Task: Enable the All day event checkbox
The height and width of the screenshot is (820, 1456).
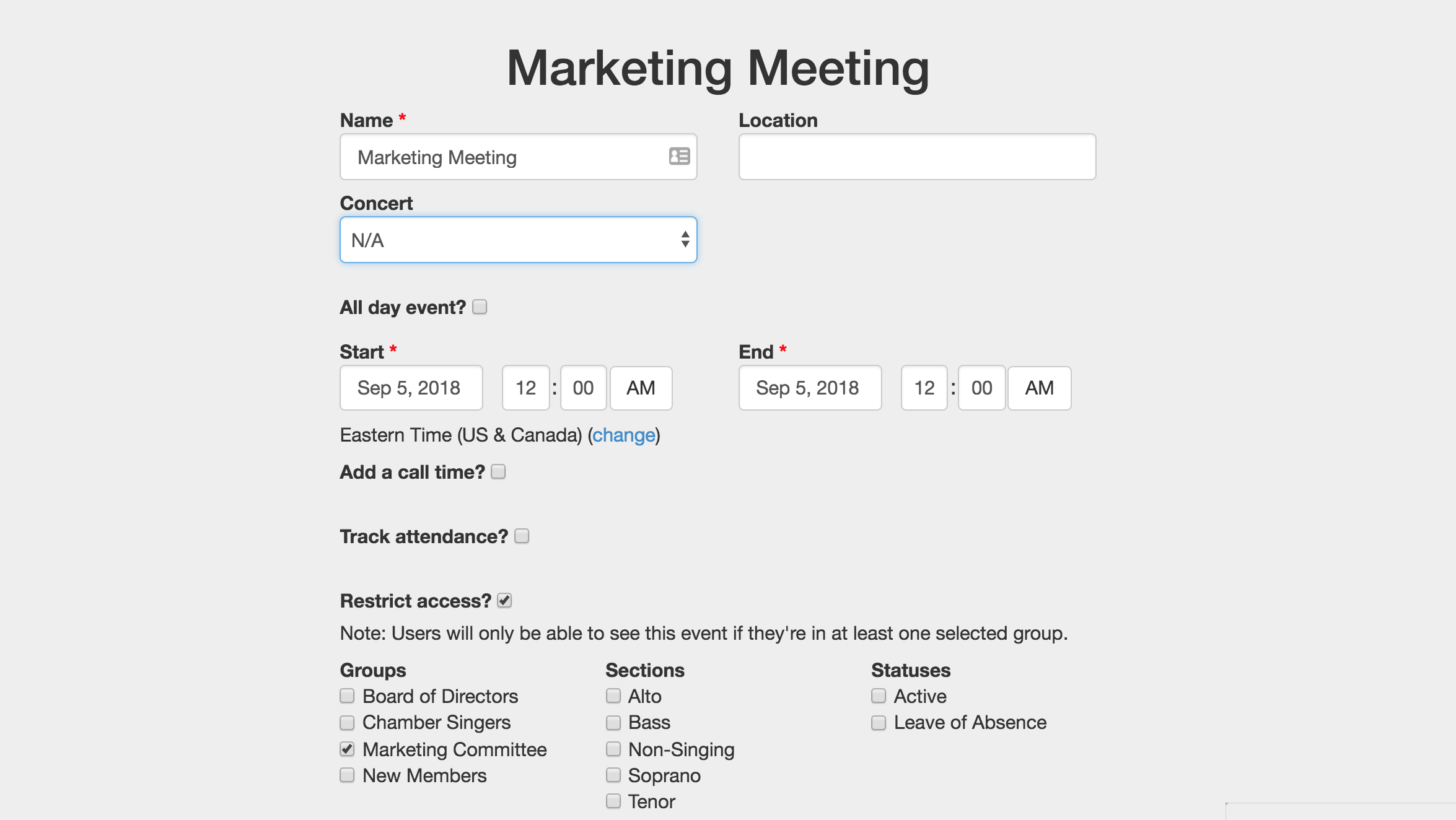Action: point(480,307)
